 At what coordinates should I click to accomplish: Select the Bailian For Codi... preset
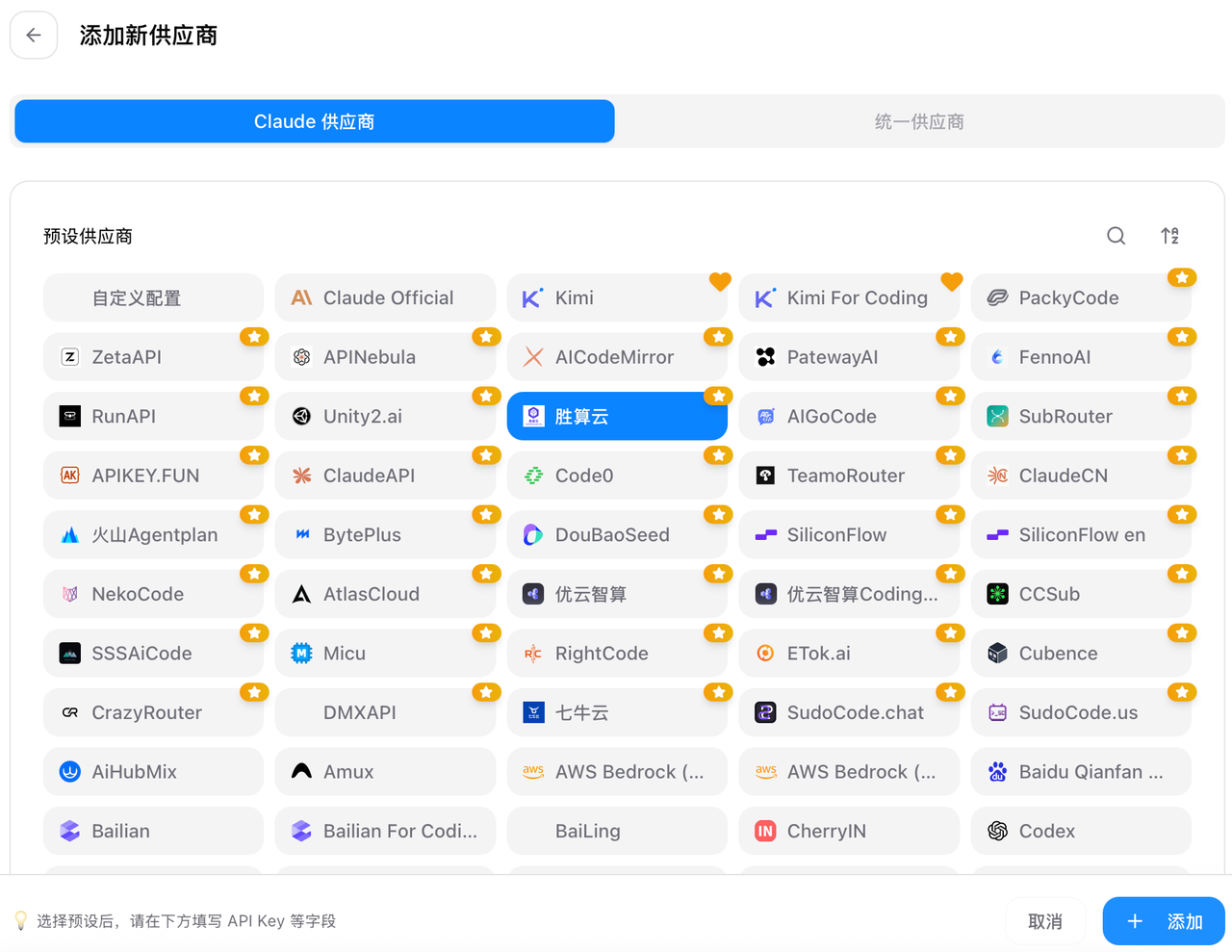pyautogui.click(x=385, y=831)
